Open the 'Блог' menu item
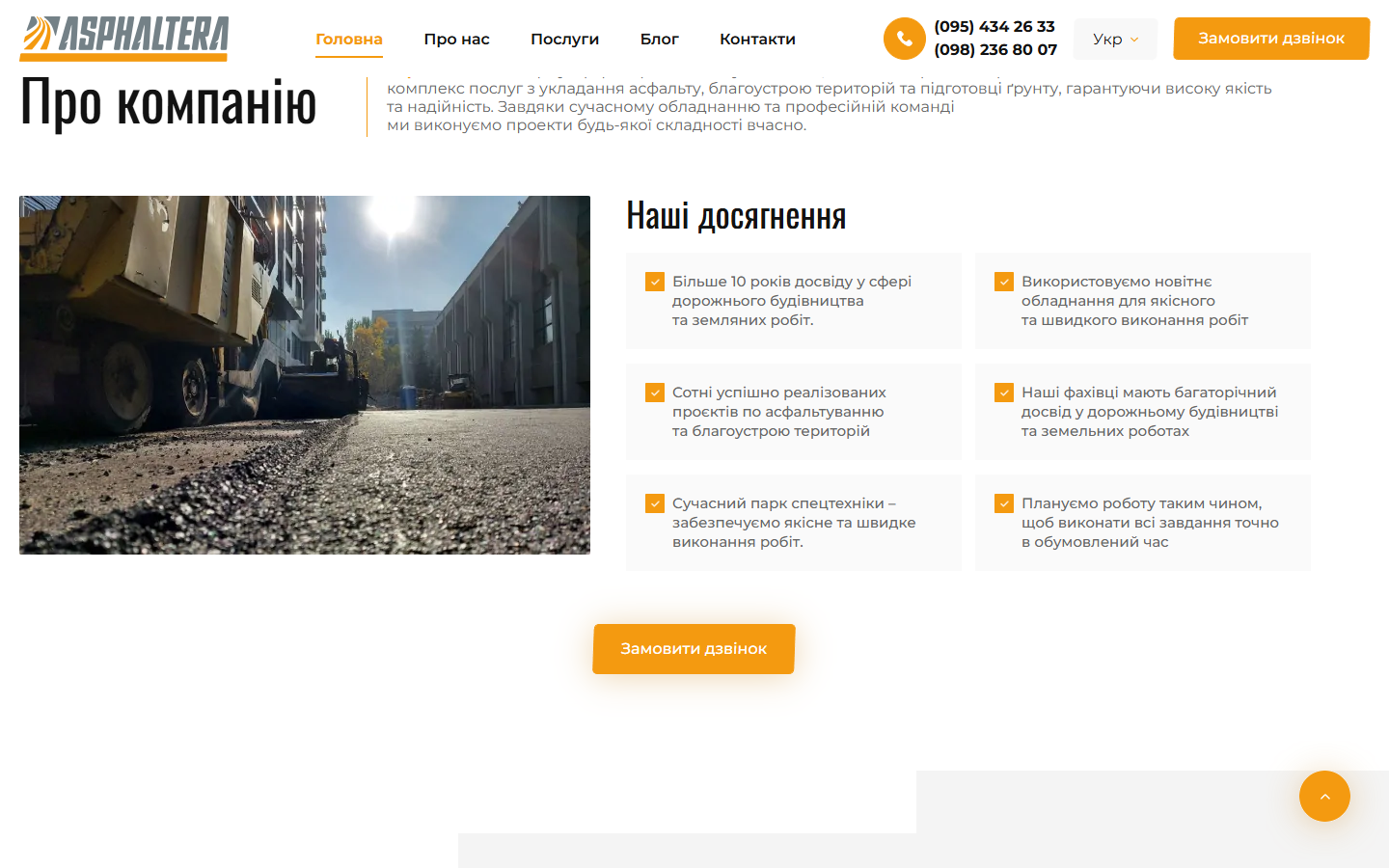This screenshot has height=868, width=1389. (660, 40)
